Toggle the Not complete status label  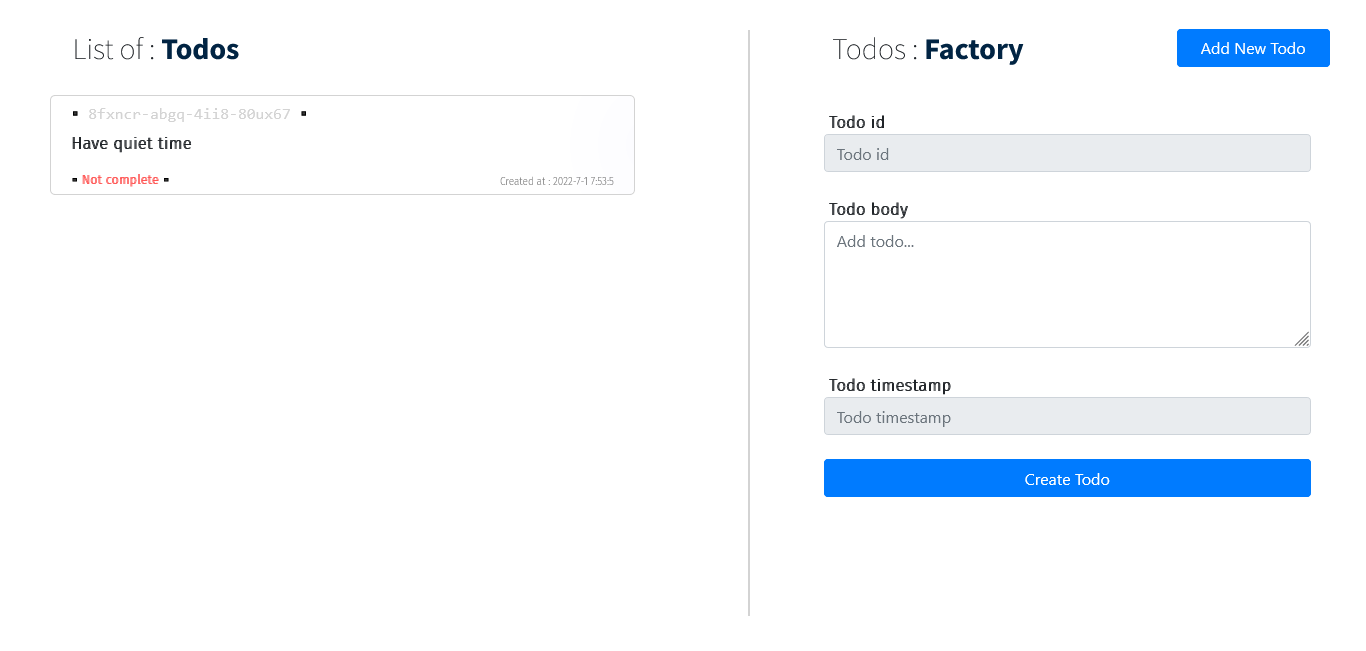coord(120,179)
